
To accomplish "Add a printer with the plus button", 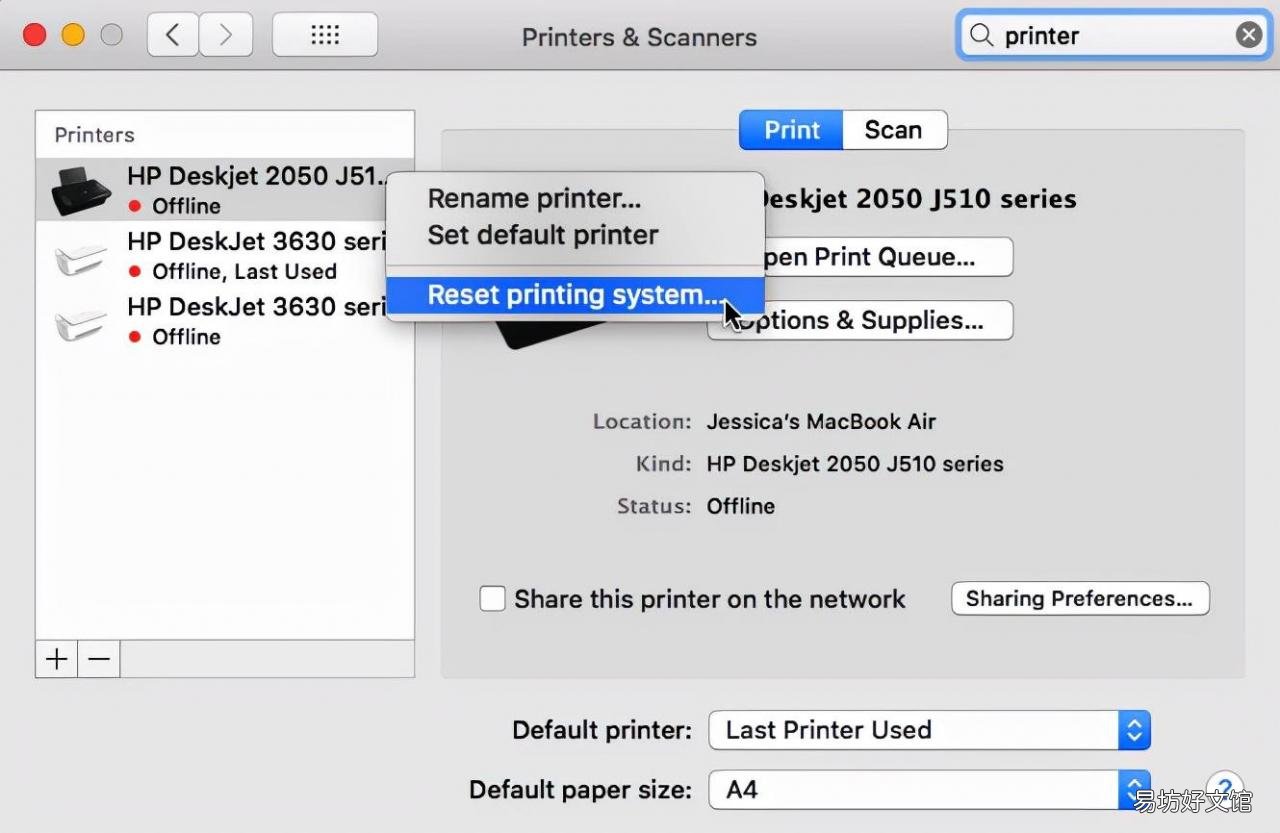I will coord(57,659).
